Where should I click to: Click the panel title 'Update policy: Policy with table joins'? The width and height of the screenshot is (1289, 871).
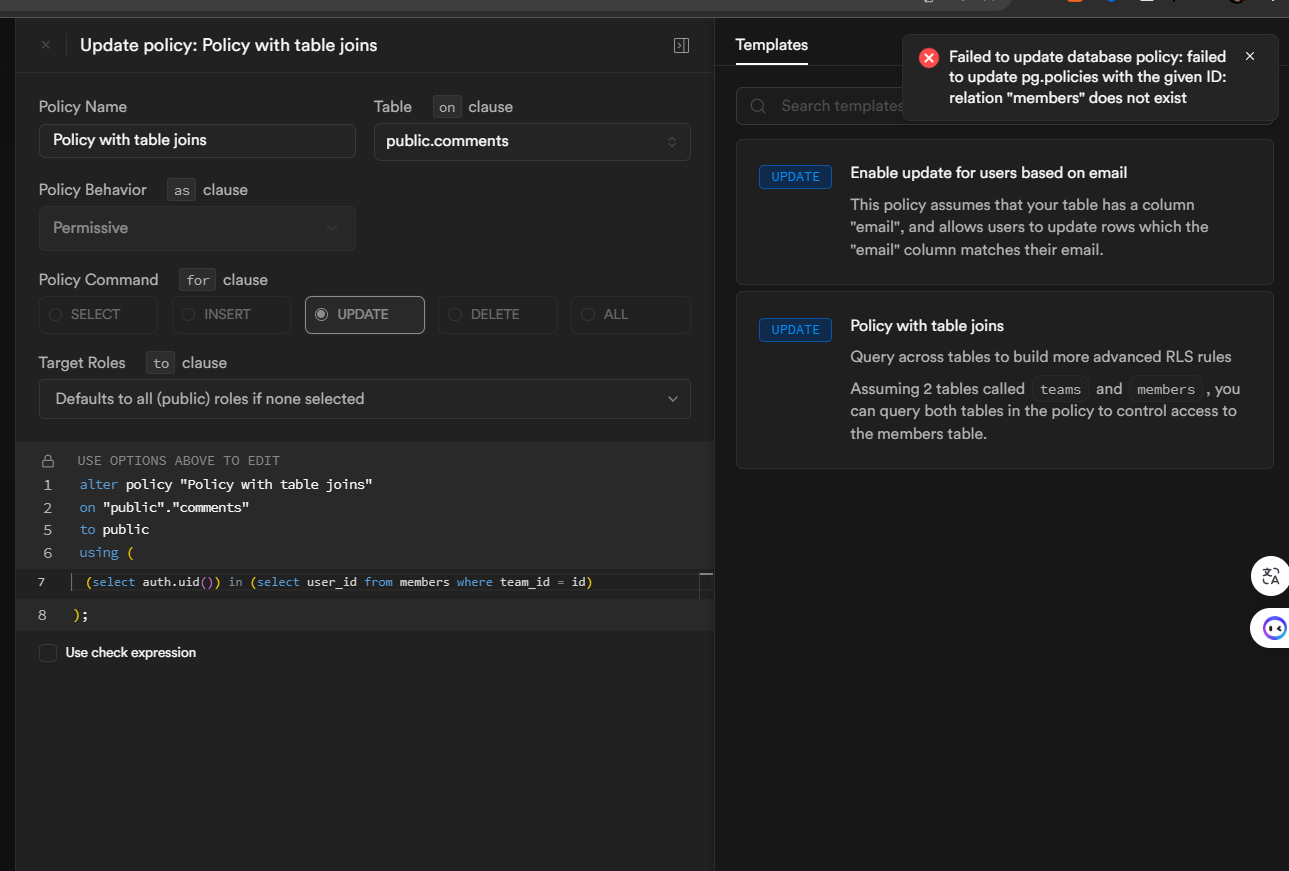click(x=229, y=45)
